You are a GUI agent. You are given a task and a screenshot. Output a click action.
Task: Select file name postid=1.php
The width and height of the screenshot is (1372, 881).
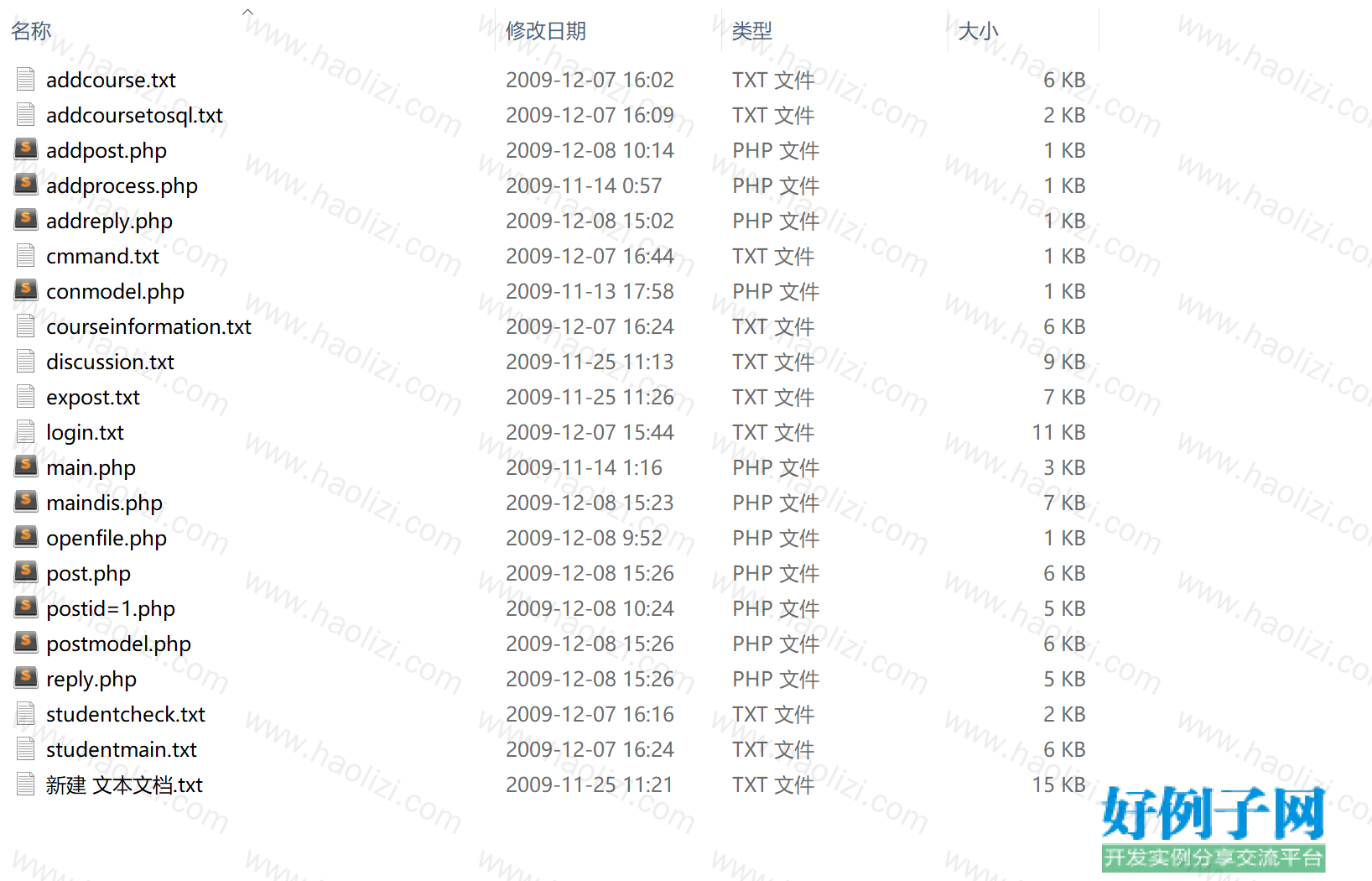(x=111, y=609)
